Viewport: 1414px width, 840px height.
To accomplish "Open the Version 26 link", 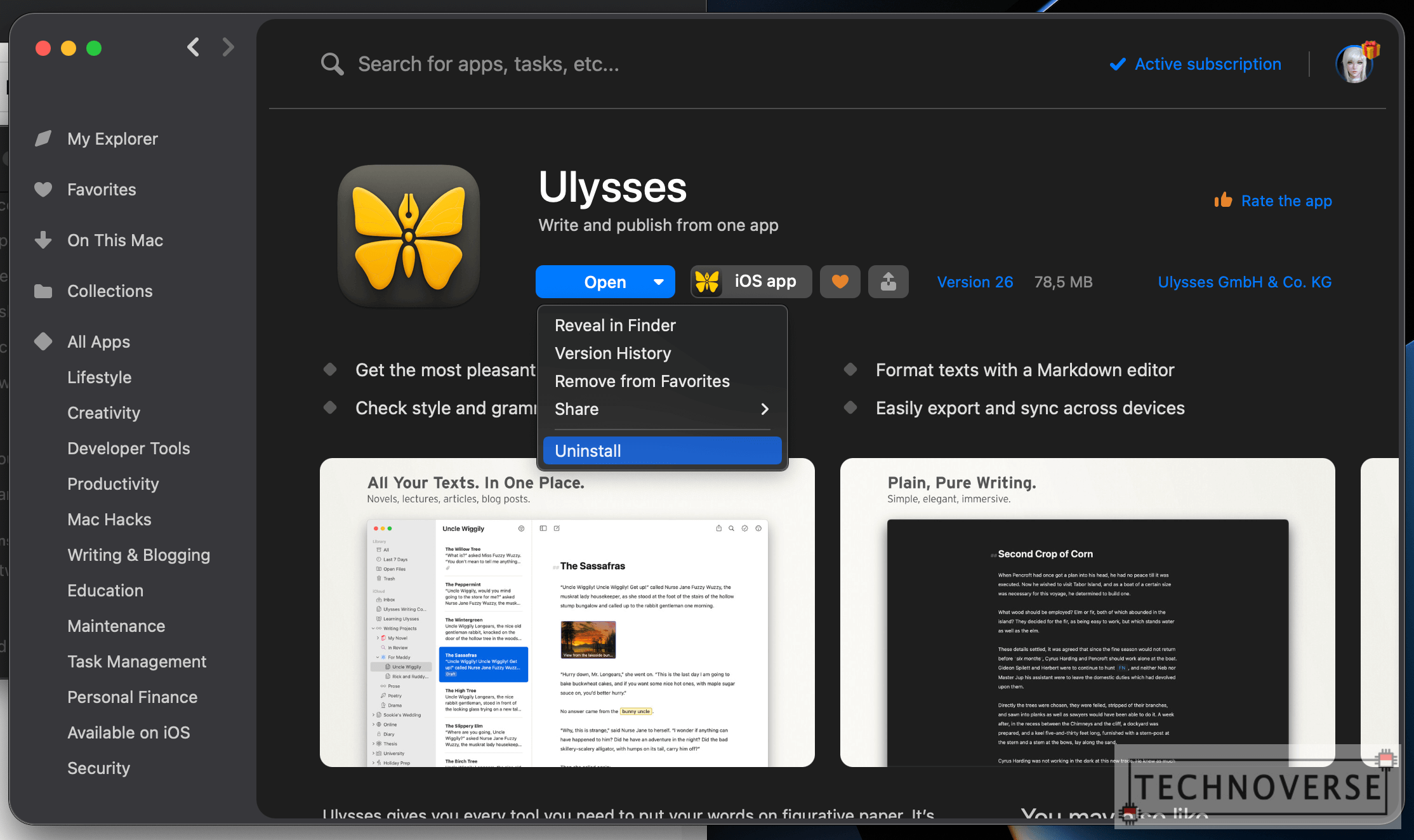I will [975, 282].
